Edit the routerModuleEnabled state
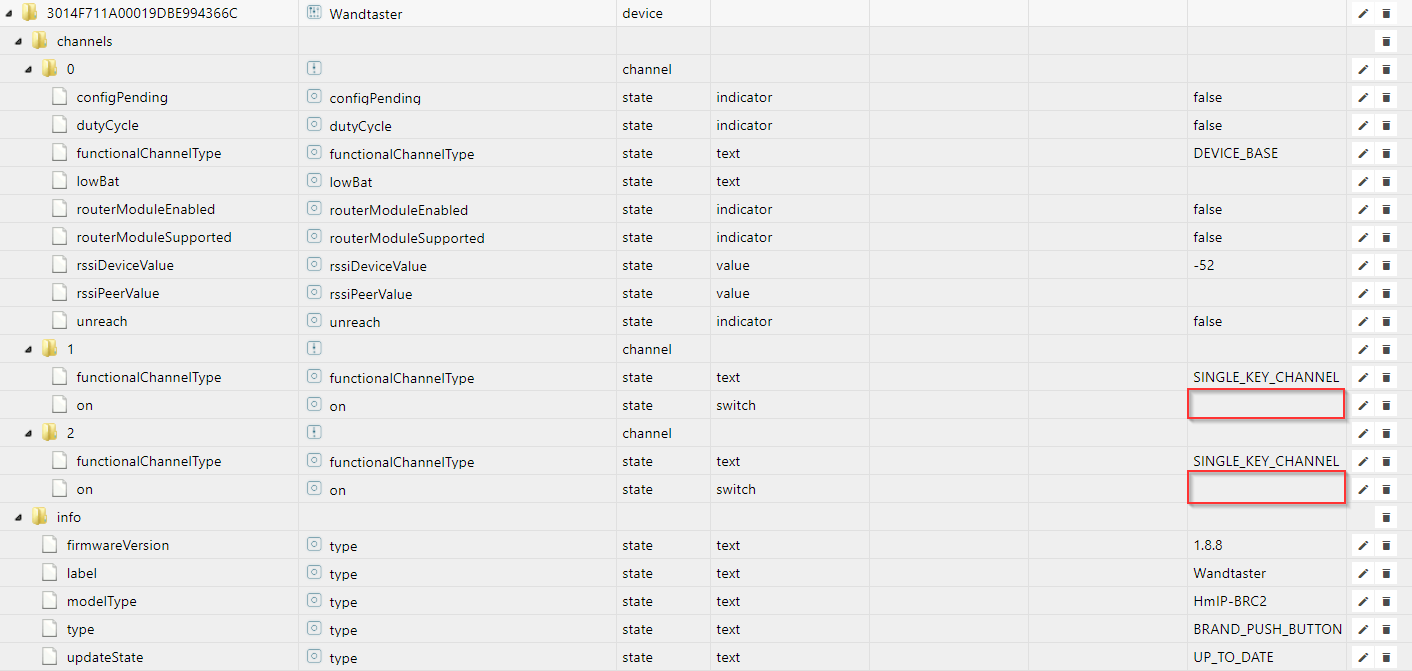1412x671 pixels. (1362, 210)
